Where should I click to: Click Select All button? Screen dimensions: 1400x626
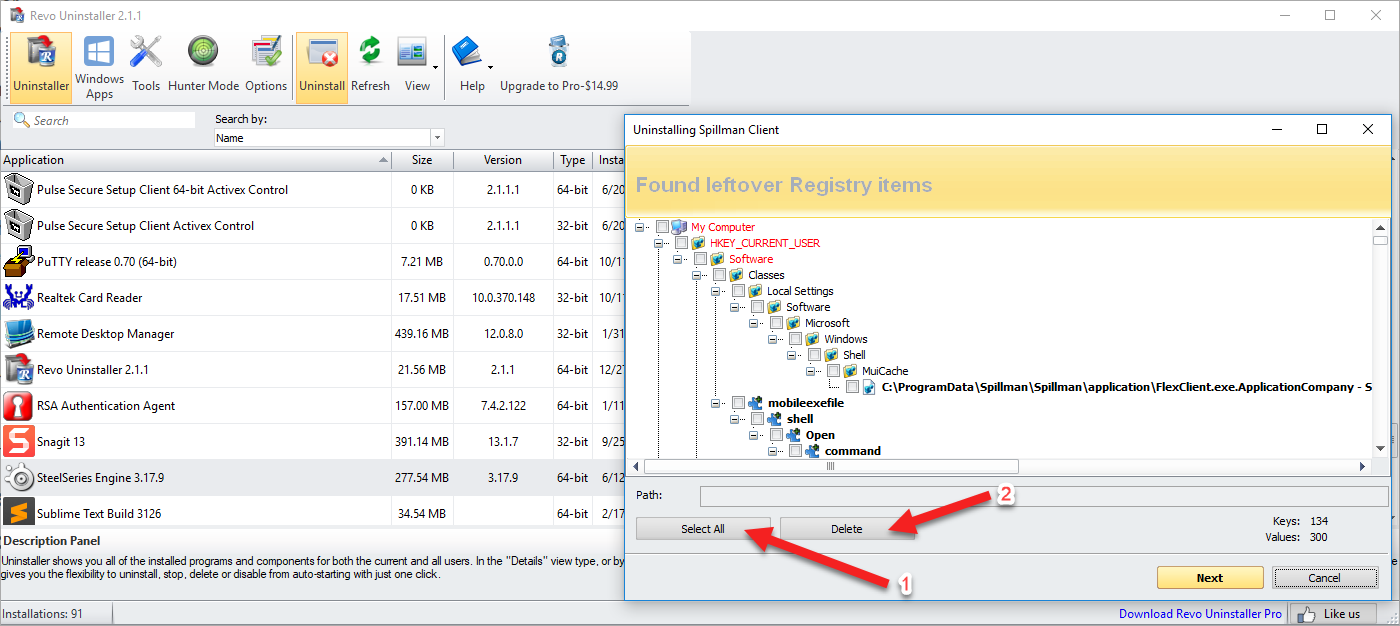703,529
